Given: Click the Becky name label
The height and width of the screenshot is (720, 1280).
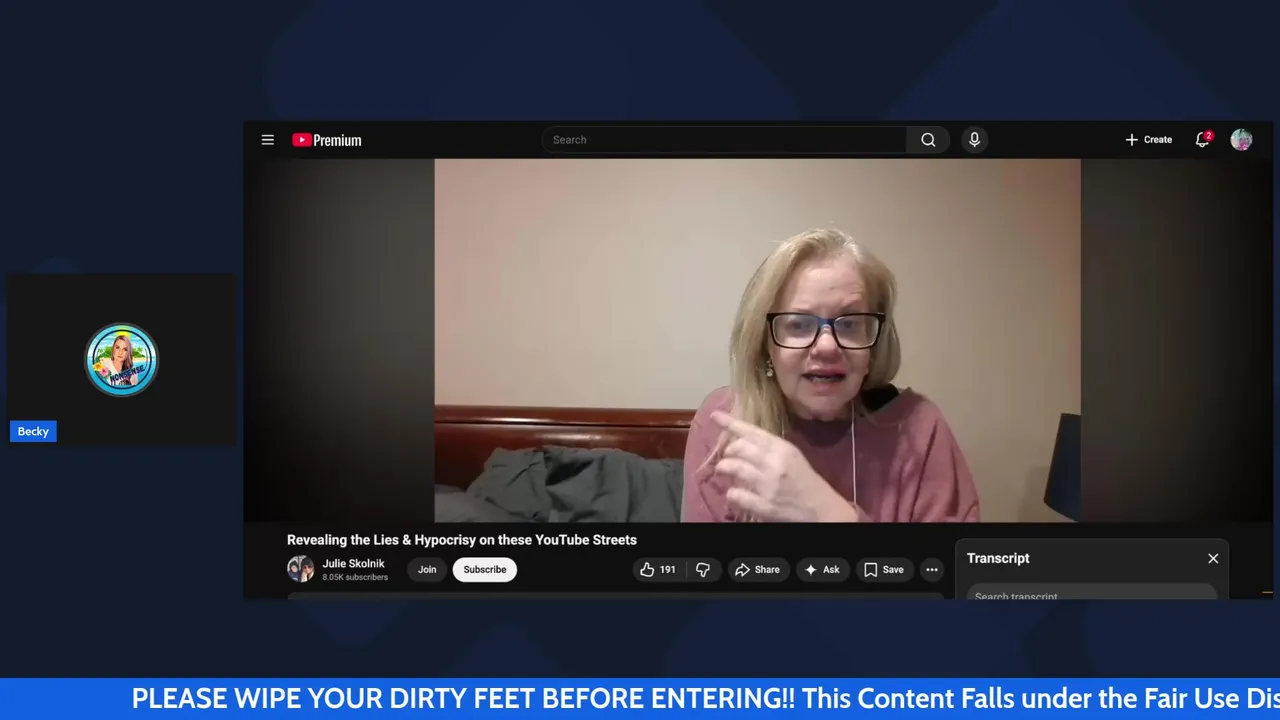Looking at the screenshot, I should pyautogui.click(x=33, y=431).
